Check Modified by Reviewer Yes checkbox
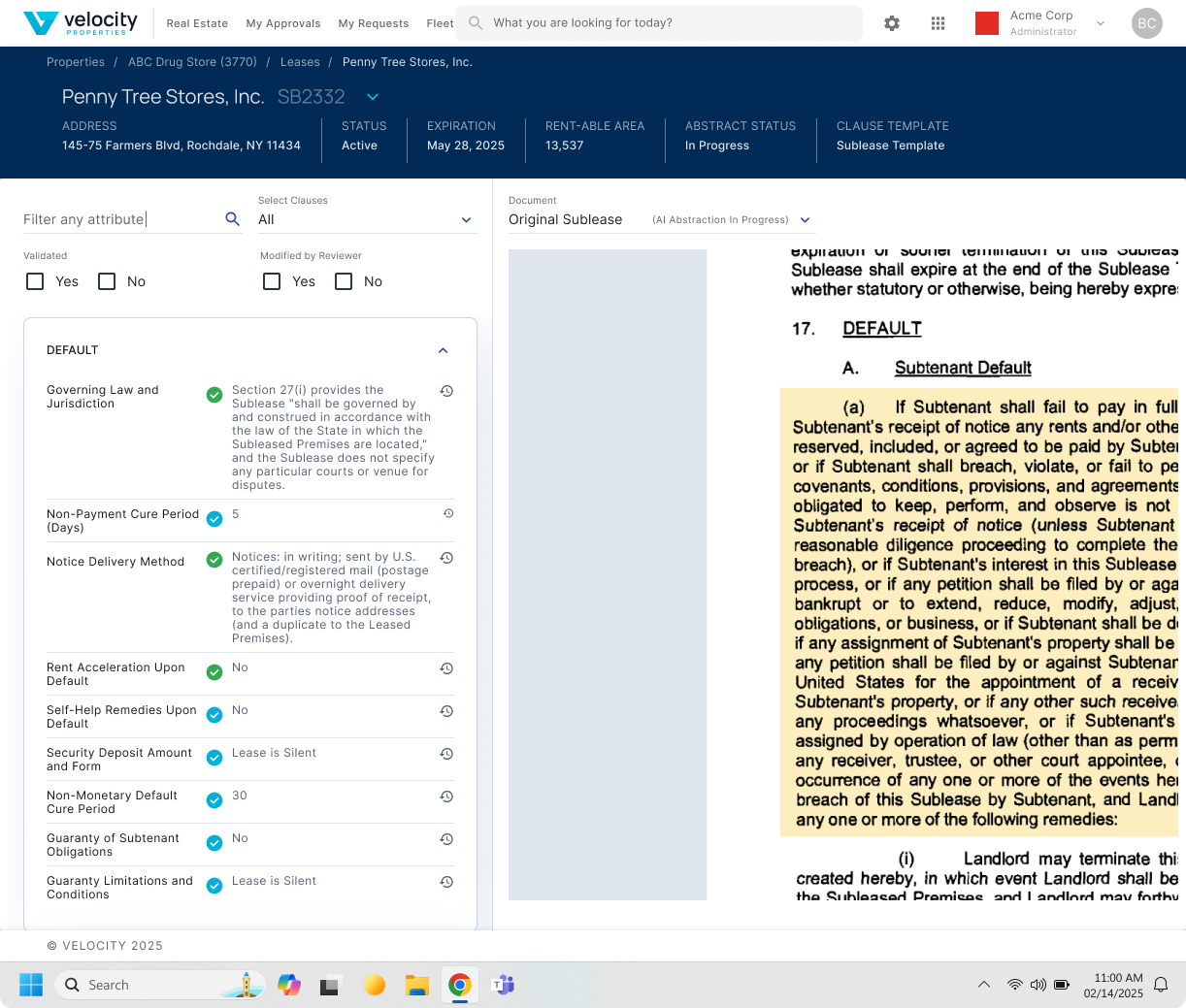The image size is (1186, 1008). pos(272,281)
